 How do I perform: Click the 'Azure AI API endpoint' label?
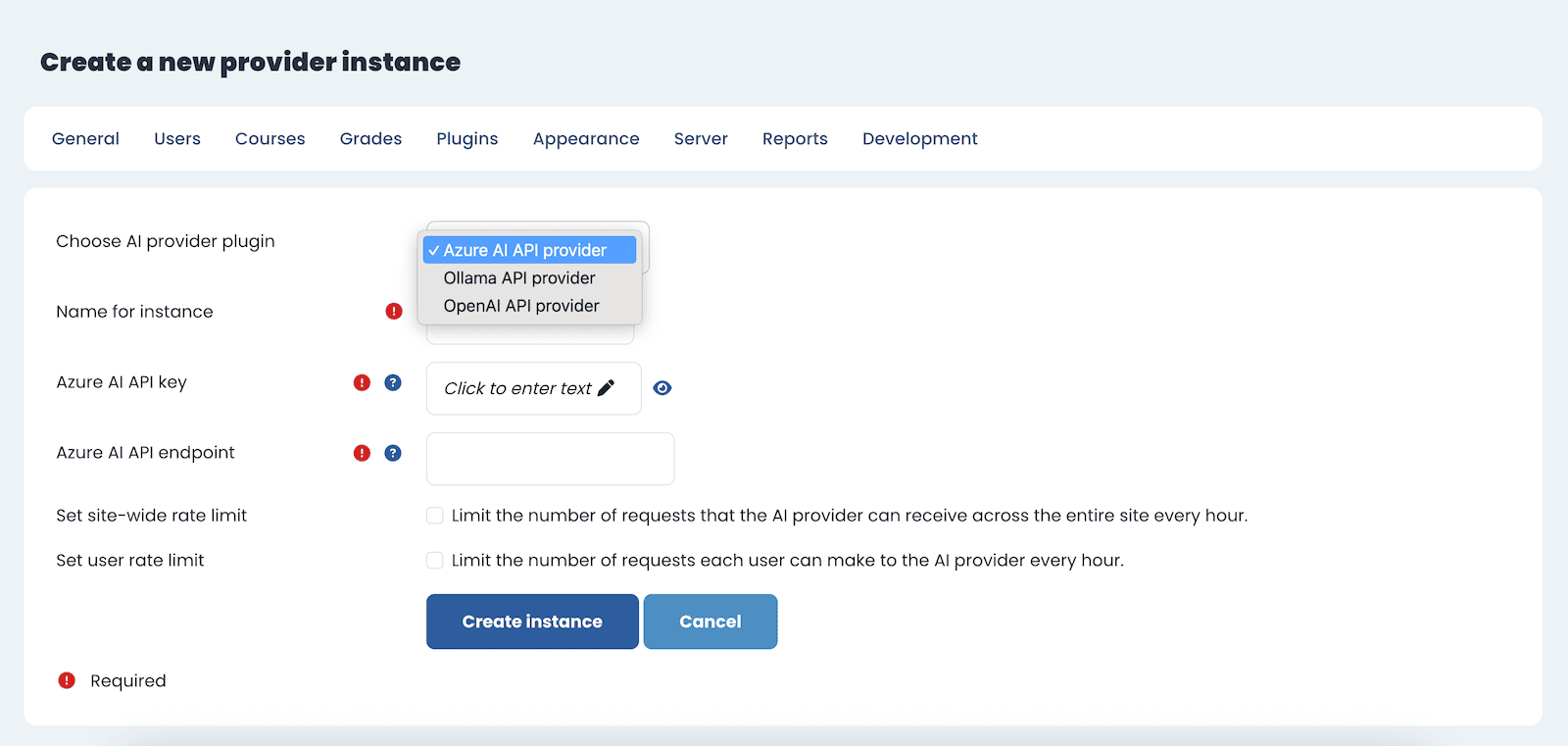click(145, 453)
